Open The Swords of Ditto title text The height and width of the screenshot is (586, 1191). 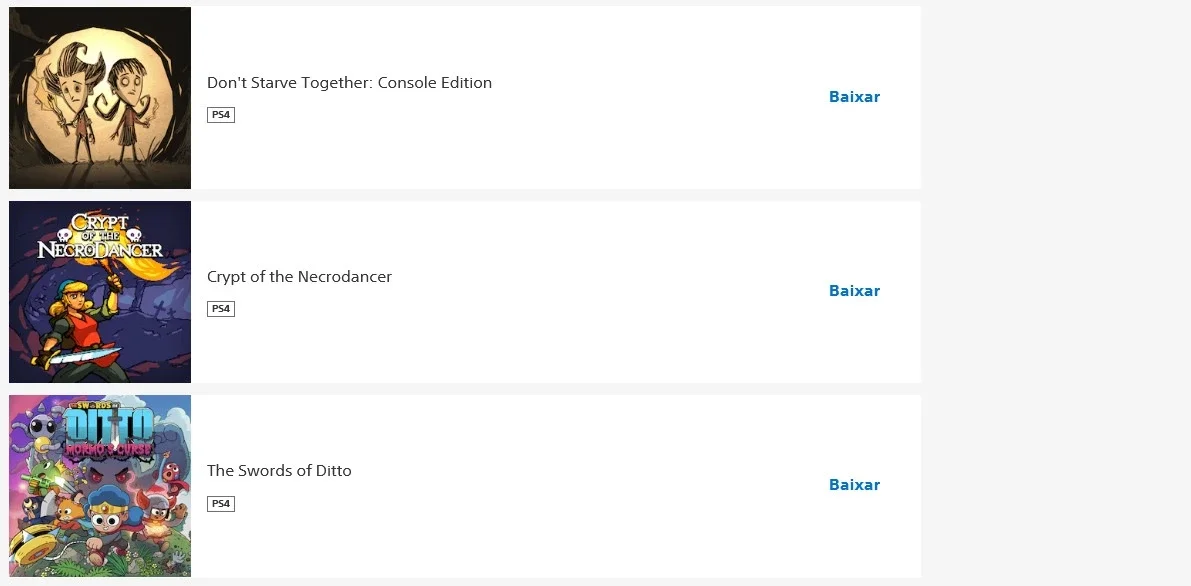tap(279, 470)
